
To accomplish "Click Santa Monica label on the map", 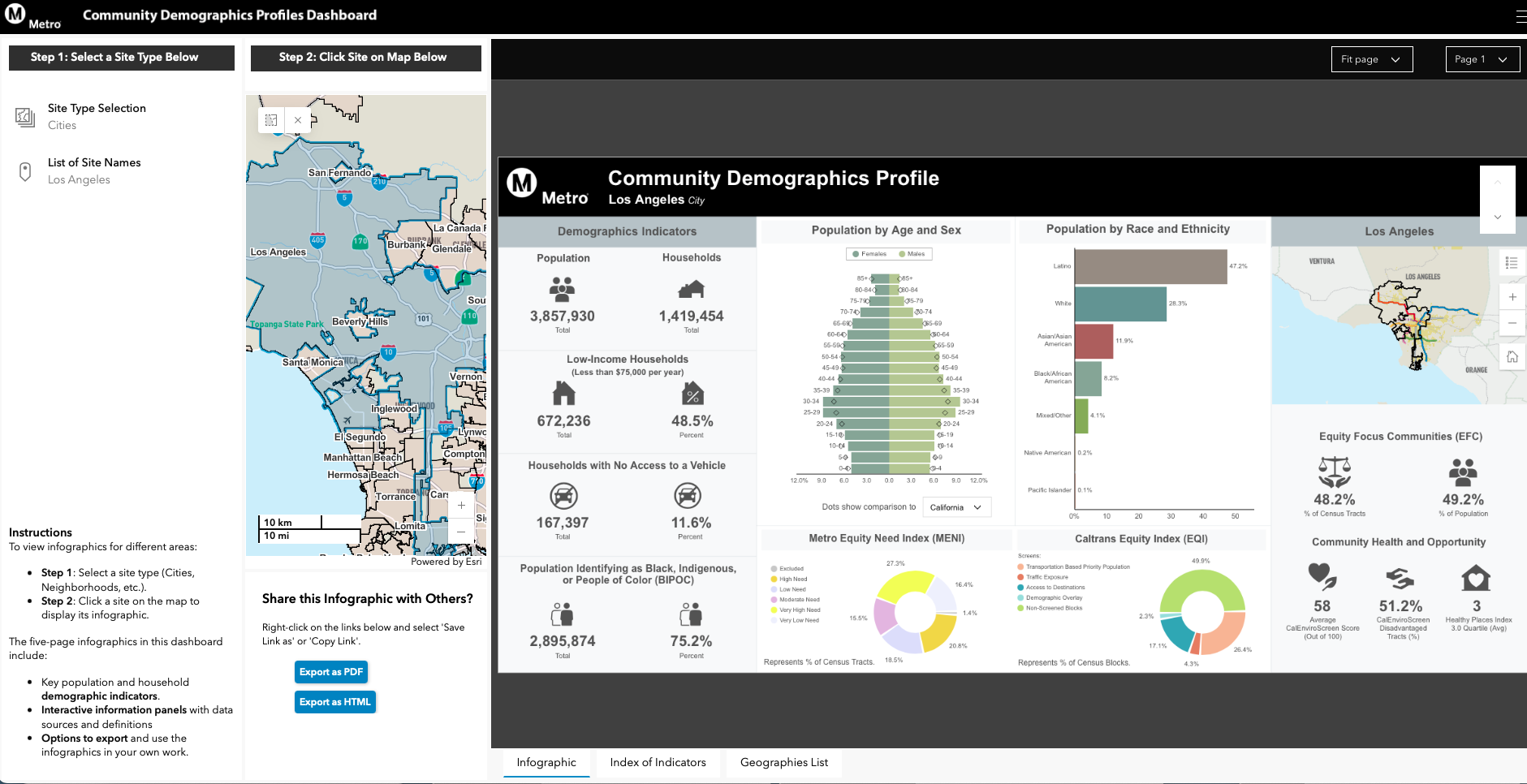I will 313,362.
